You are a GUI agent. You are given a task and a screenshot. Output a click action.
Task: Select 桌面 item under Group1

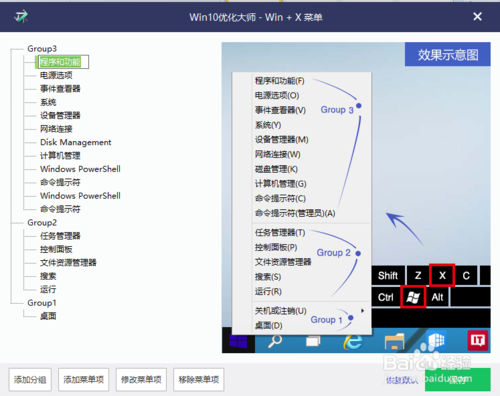coord(48,316)
